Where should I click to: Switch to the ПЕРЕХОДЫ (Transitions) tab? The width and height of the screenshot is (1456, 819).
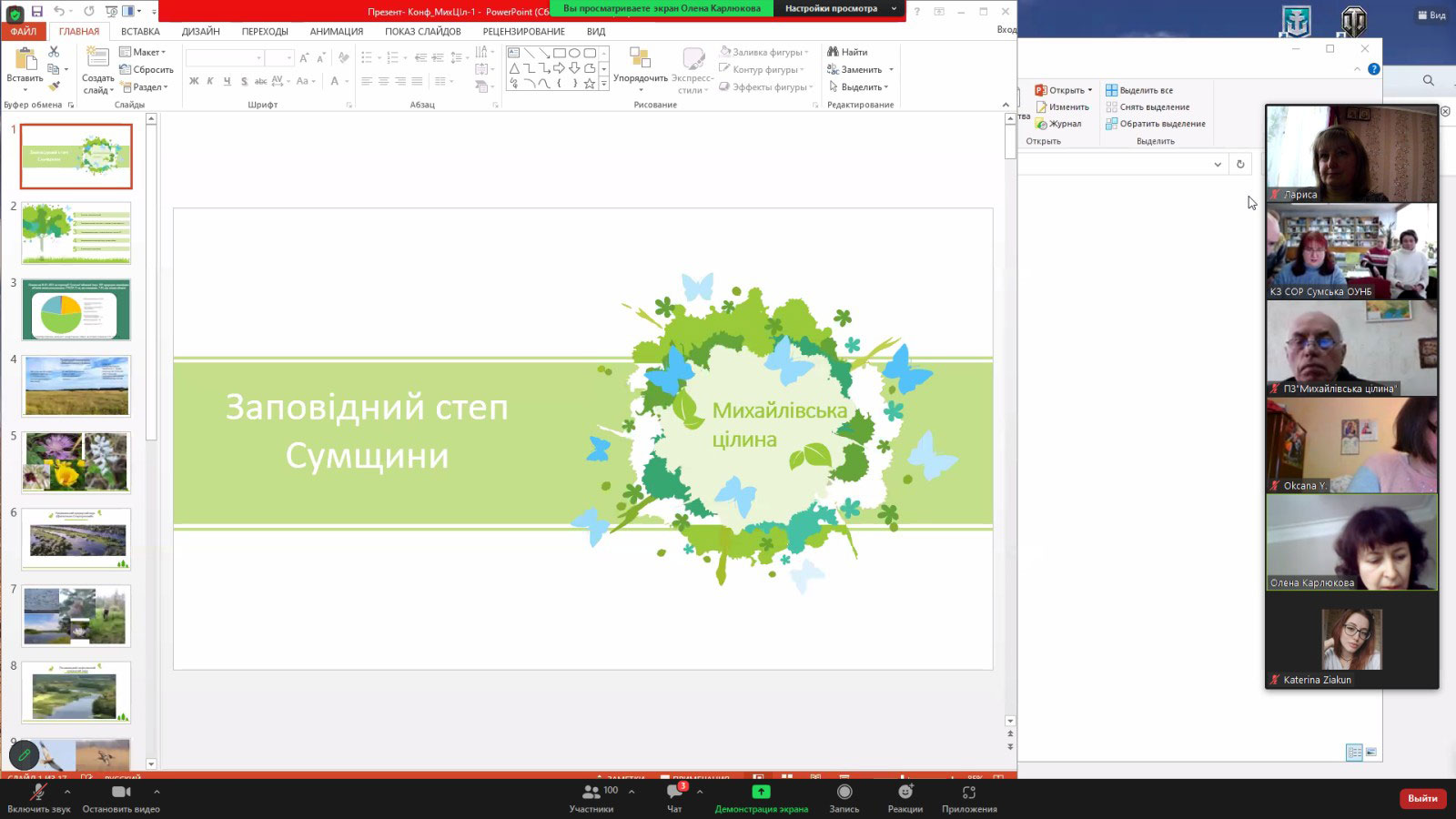(x=265, y=31)
